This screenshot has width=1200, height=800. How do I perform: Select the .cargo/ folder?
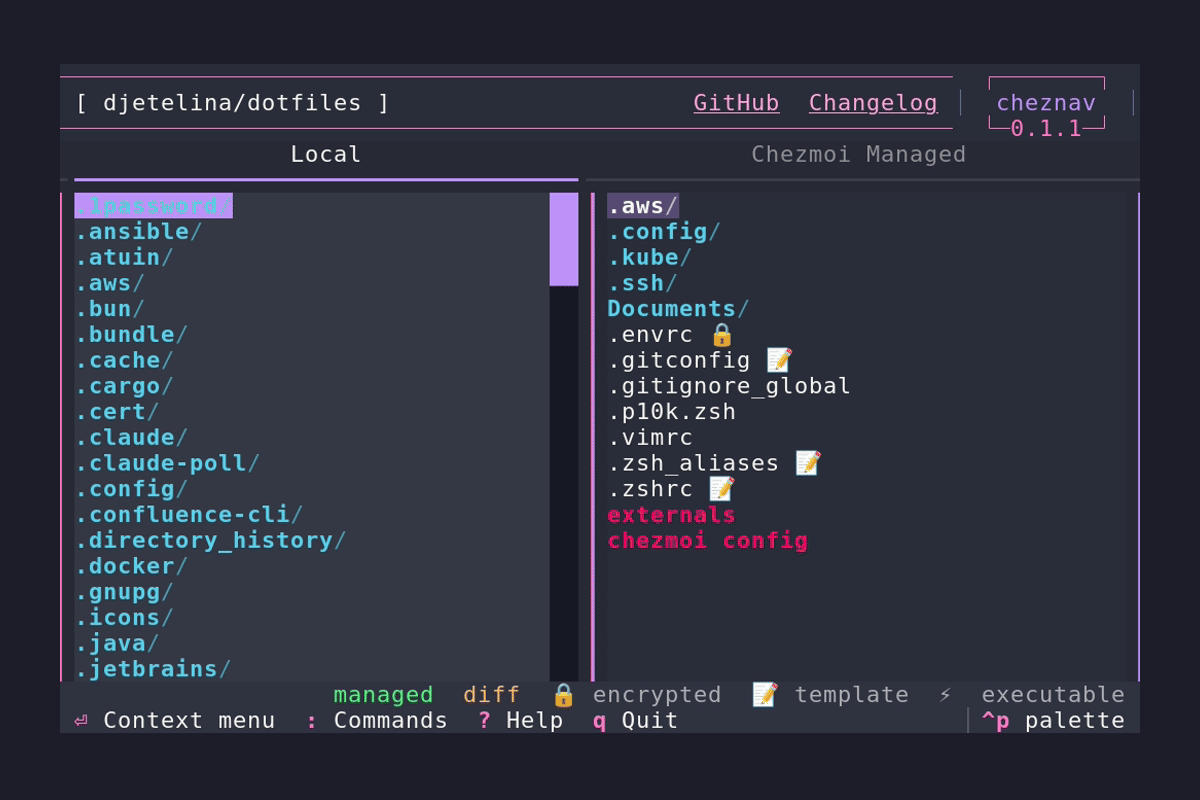[x=125, y=387]
